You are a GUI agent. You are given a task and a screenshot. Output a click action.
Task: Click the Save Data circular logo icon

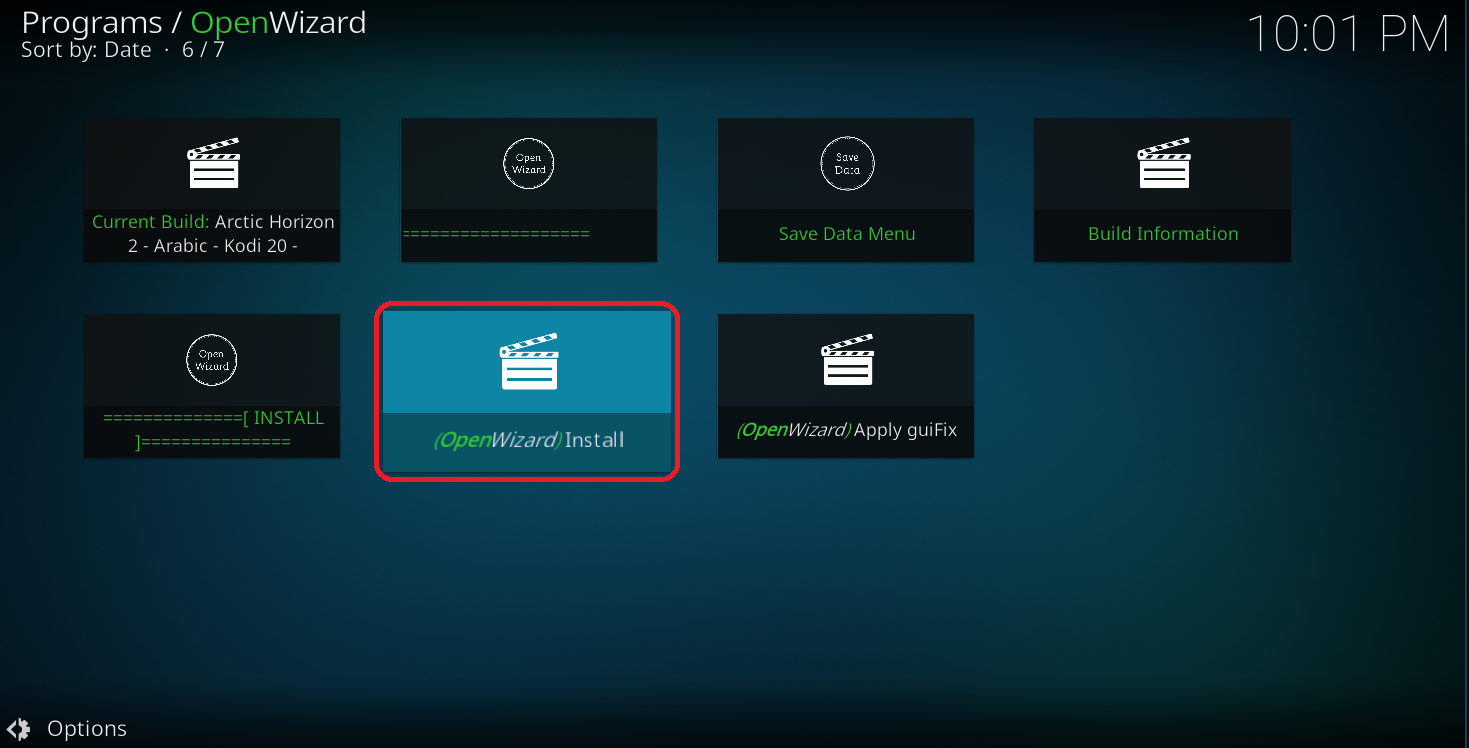coord(845,163)
